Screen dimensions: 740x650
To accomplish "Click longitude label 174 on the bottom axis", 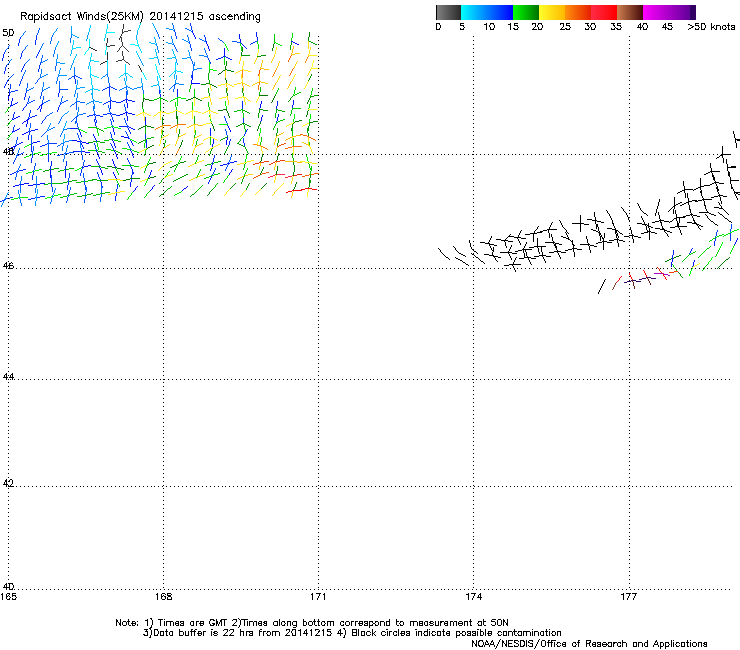I will coord(473,597).
